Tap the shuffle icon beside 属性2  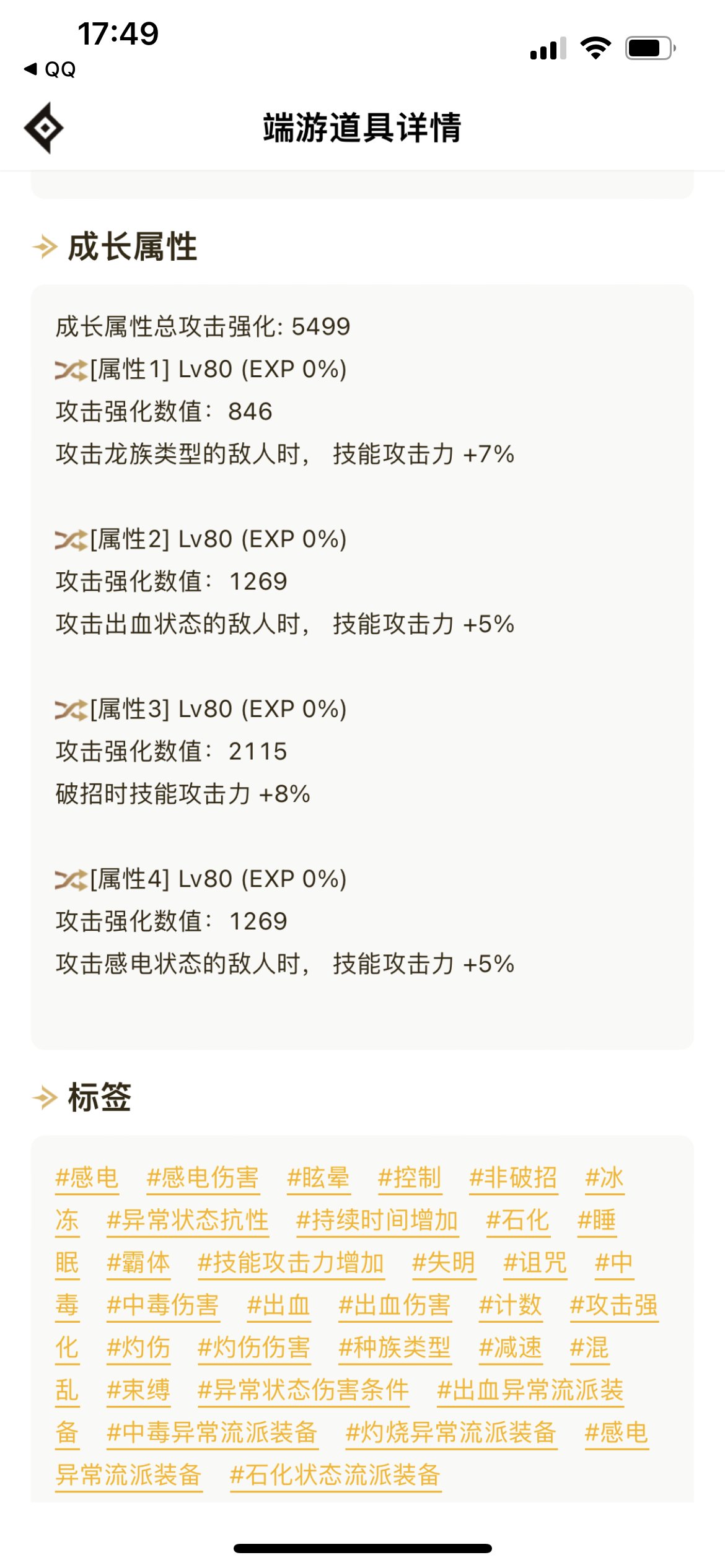click(x=71, y=540)
